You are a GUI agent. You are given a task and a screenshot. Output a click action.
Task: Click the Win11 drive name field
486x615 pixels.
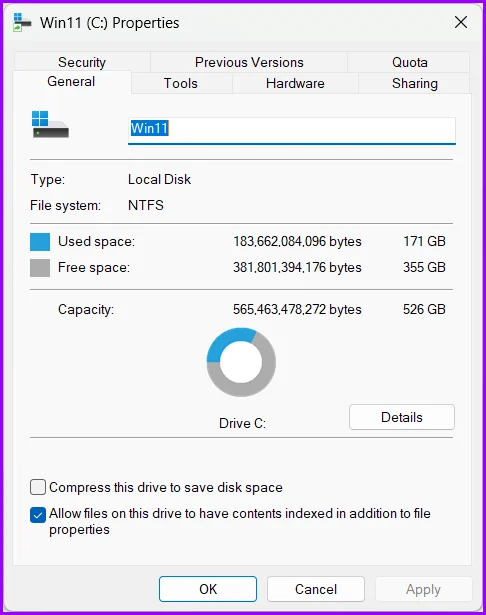pyautogui.click(x=292, y=130)
